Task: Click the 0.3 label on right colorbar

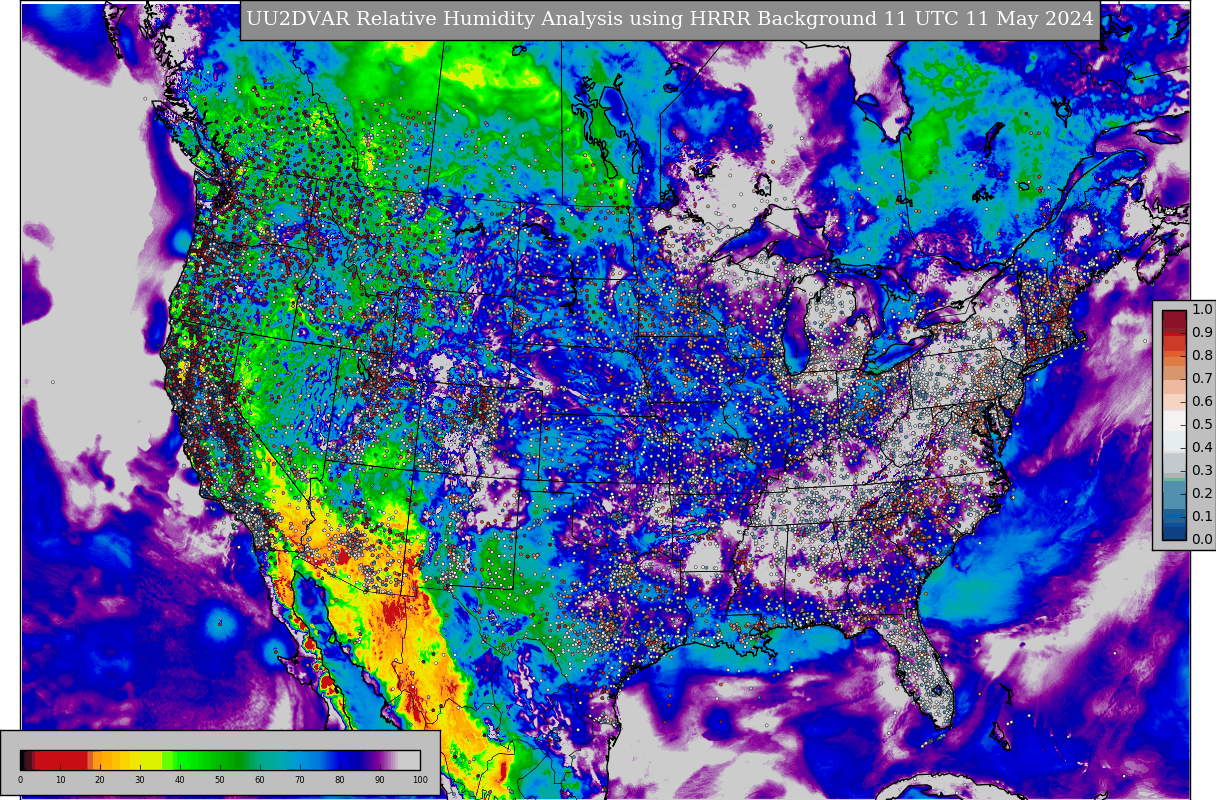Action: point(1202,470)
